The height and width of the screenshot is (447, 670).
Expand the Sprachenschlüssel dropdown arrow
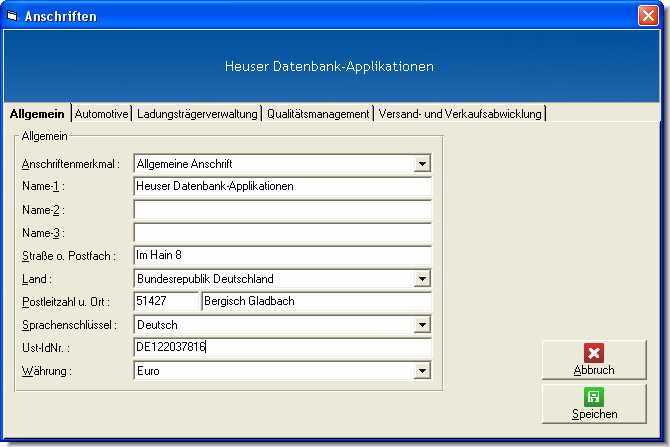[422, 325]
